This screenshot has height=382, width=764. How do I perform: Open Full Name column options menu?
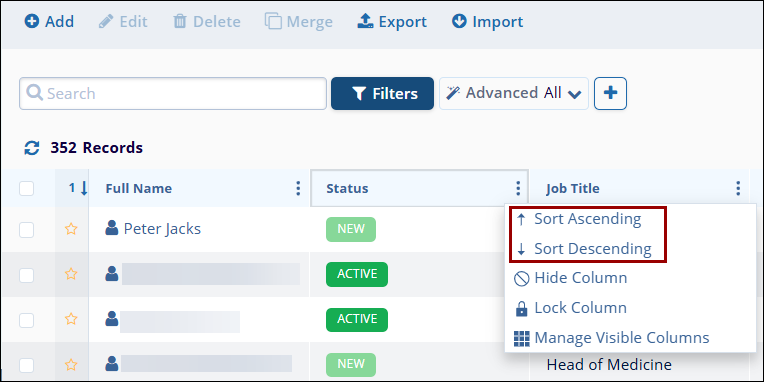[298, 188]
